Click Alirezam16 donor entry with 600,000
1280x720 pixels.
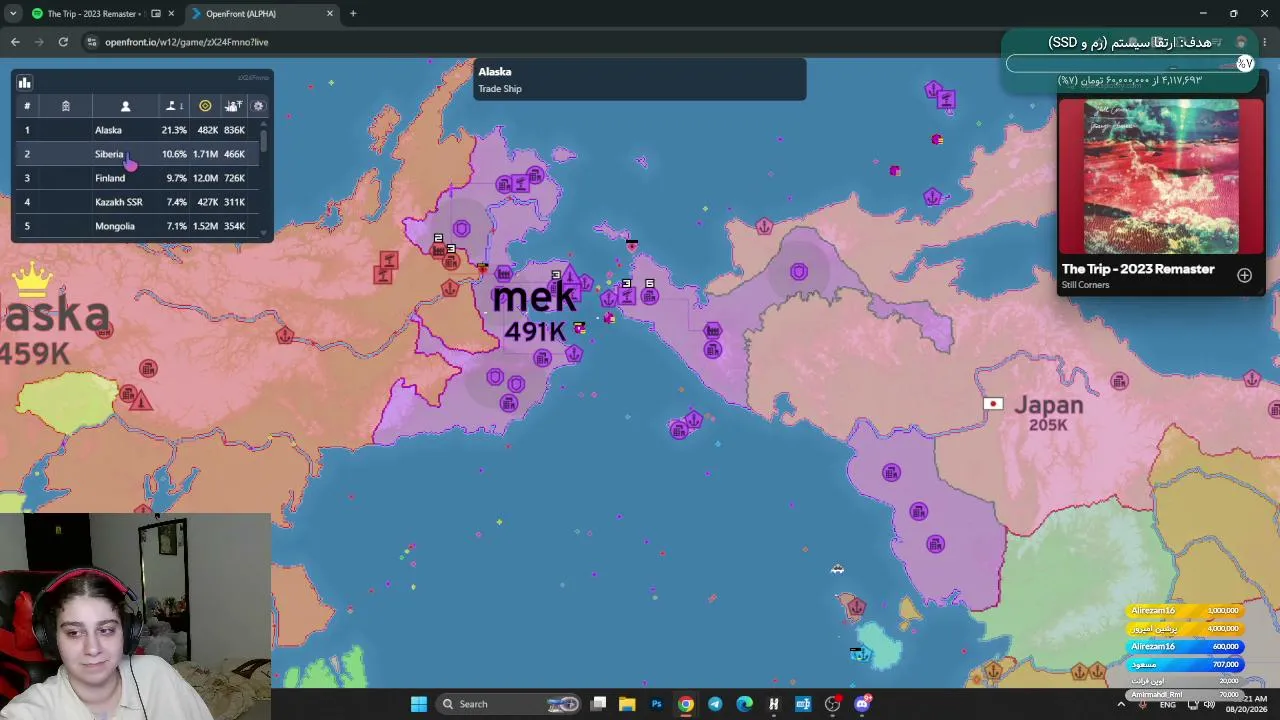point(1185,647)
